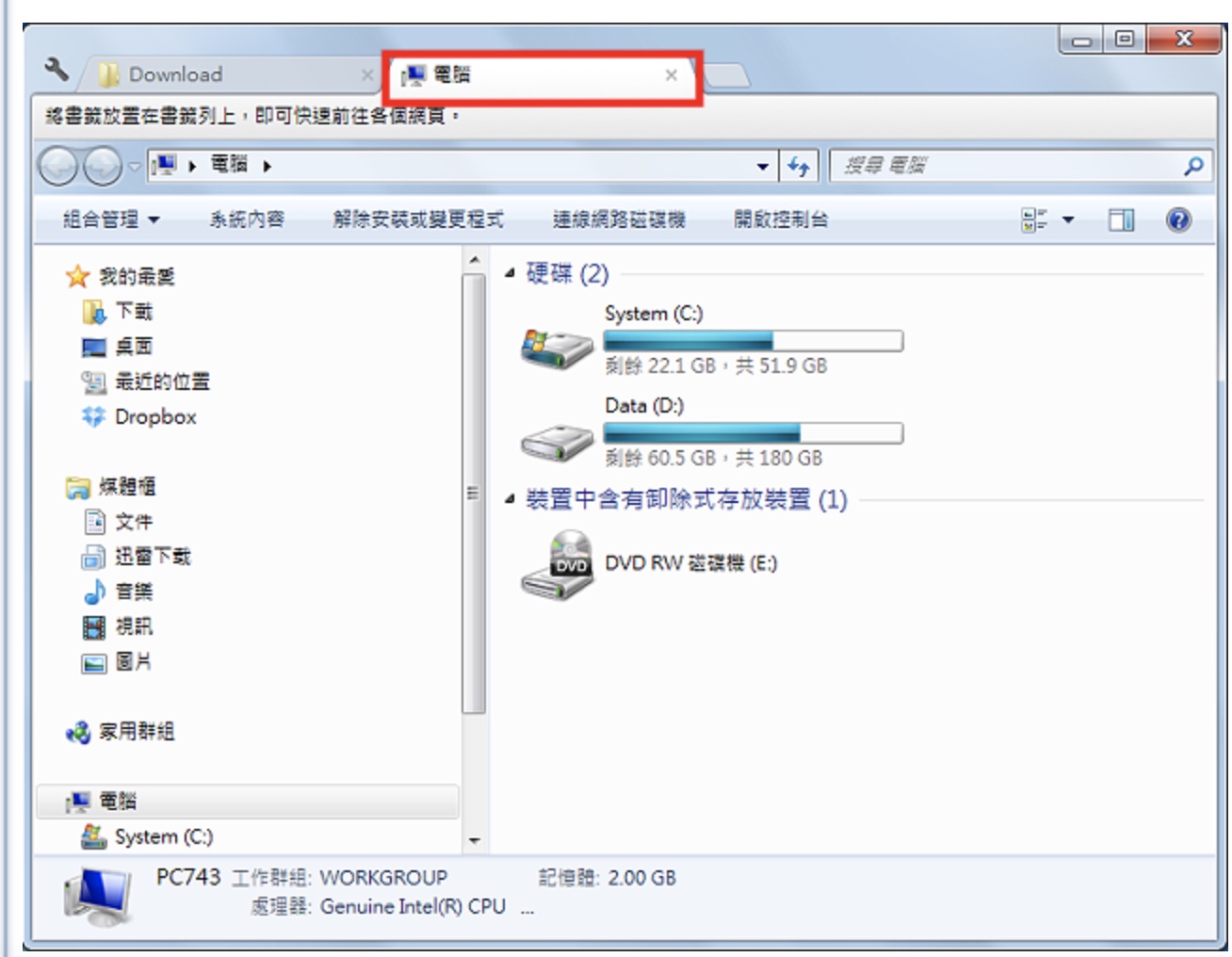
Task: Toggle the preview pane icon
Action: click(1121, 220)
